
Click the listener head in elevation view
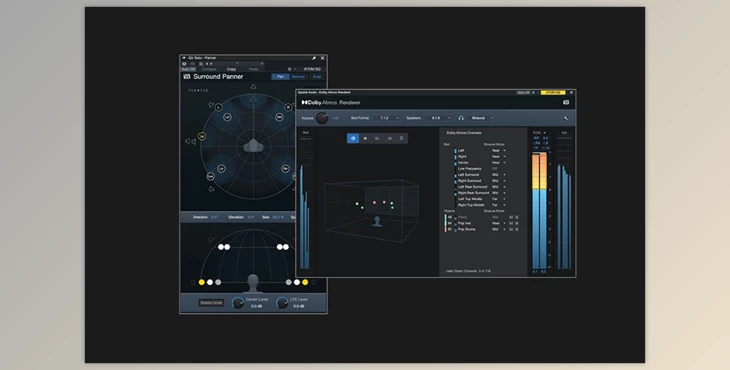tap(253, 283)
